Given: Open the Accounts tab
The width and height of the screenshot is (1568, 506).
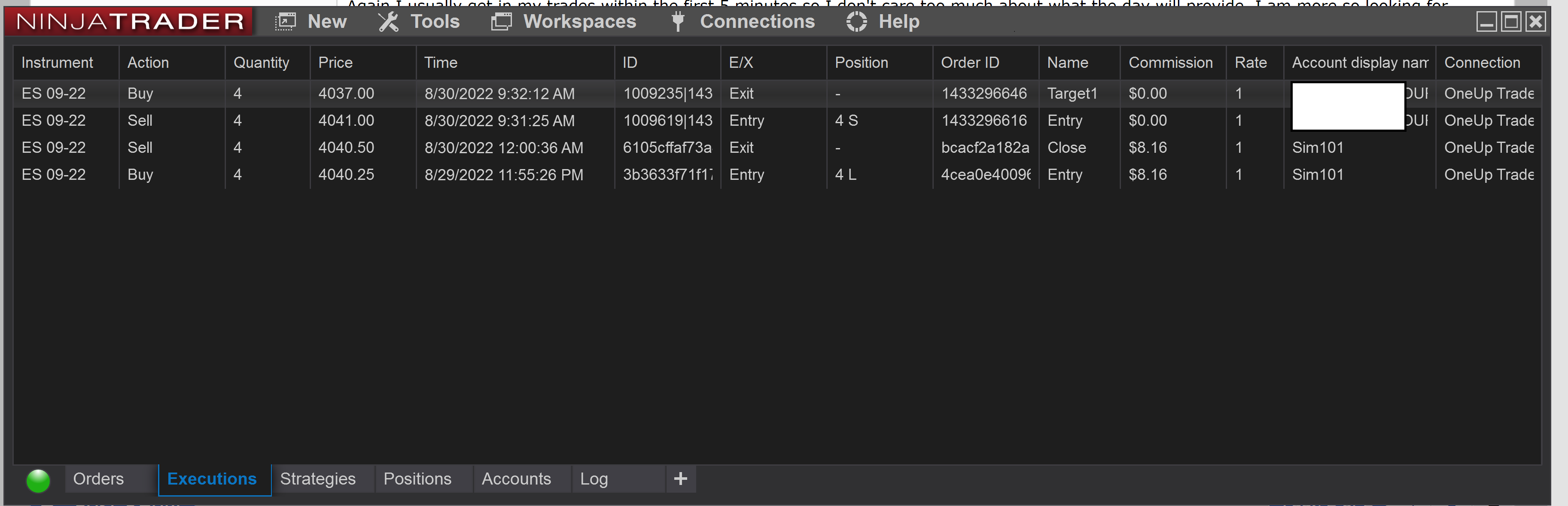Looking at the screenshot, I should pyautogui.click(x=522, y=479).
